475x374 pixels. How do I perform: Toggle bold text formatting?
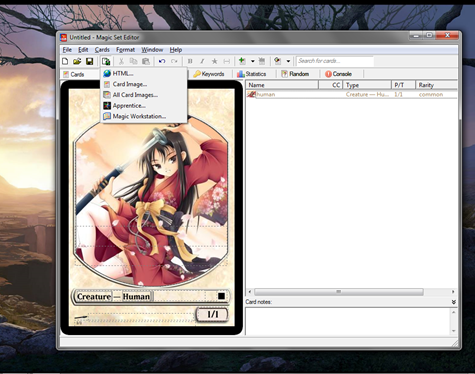(190, 61)
